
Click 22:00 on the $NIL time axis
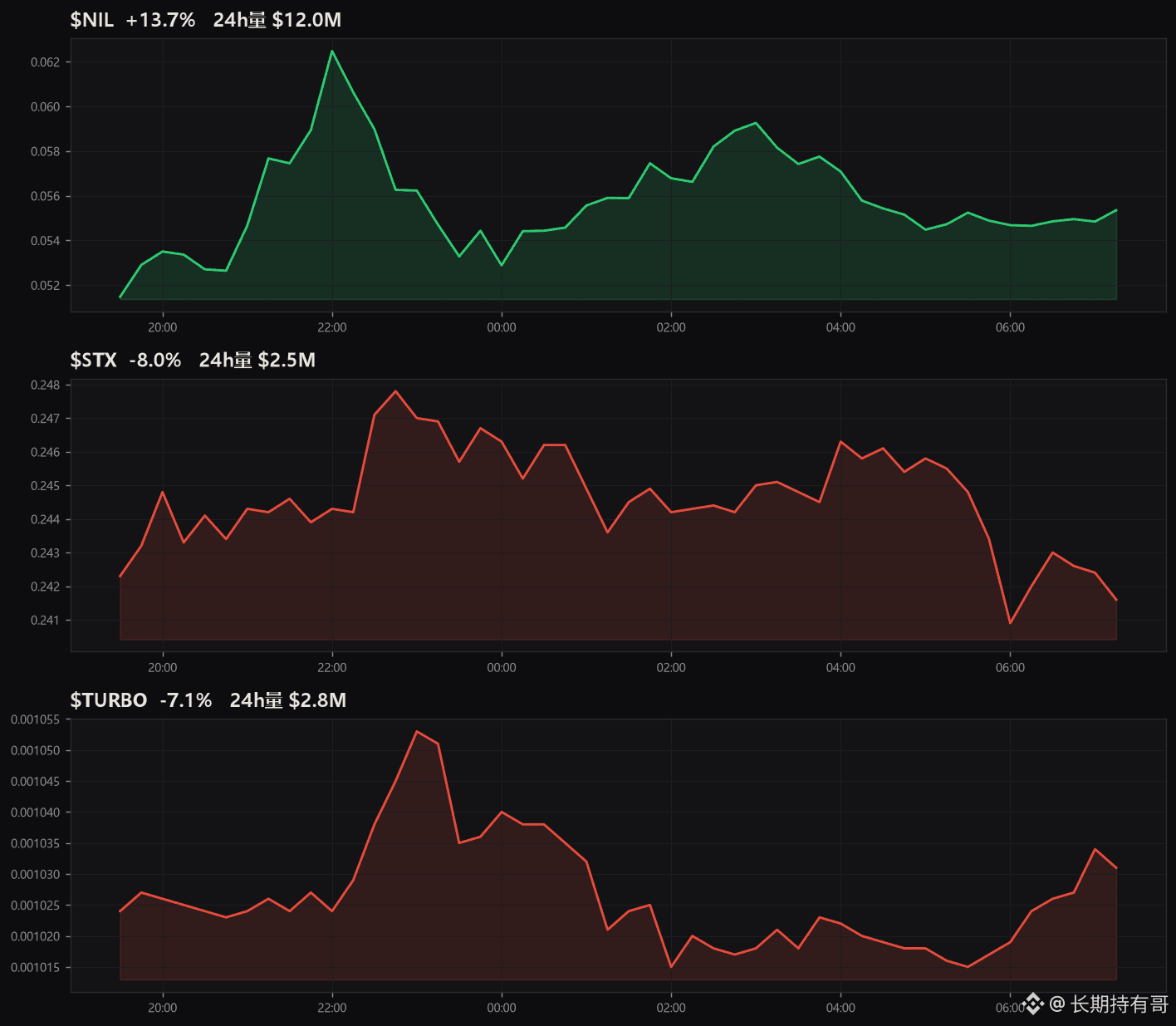(x=332, y=327)
